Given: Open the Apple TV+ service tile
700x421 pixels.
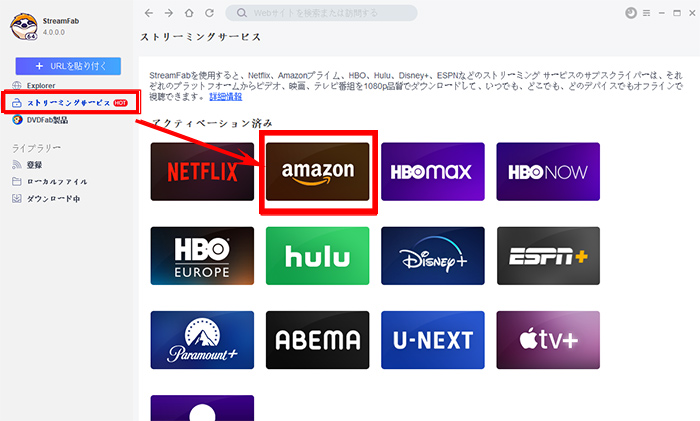Looking at the screenshot, I should (x=548, y=340).
